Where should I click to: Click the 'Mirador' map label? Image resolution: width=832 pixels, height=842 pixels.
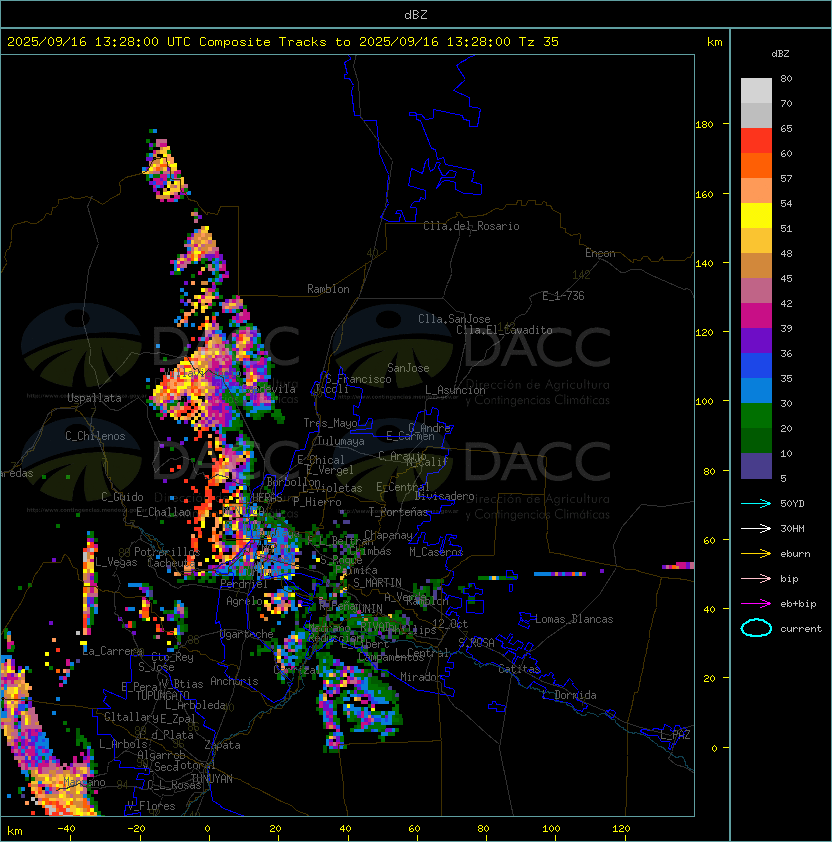click(421, 677)
